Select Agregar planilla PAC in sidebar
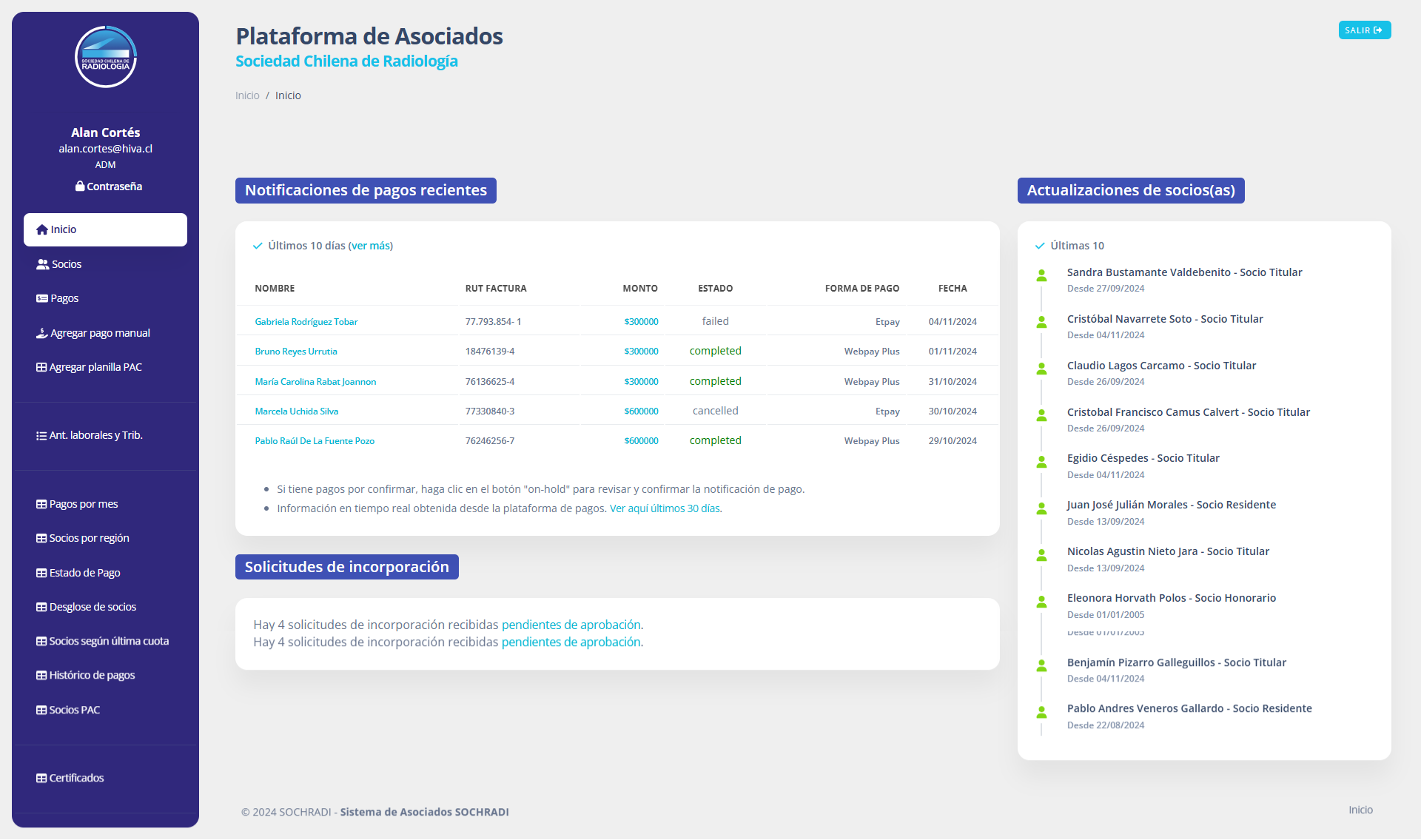 coord(95,367)
